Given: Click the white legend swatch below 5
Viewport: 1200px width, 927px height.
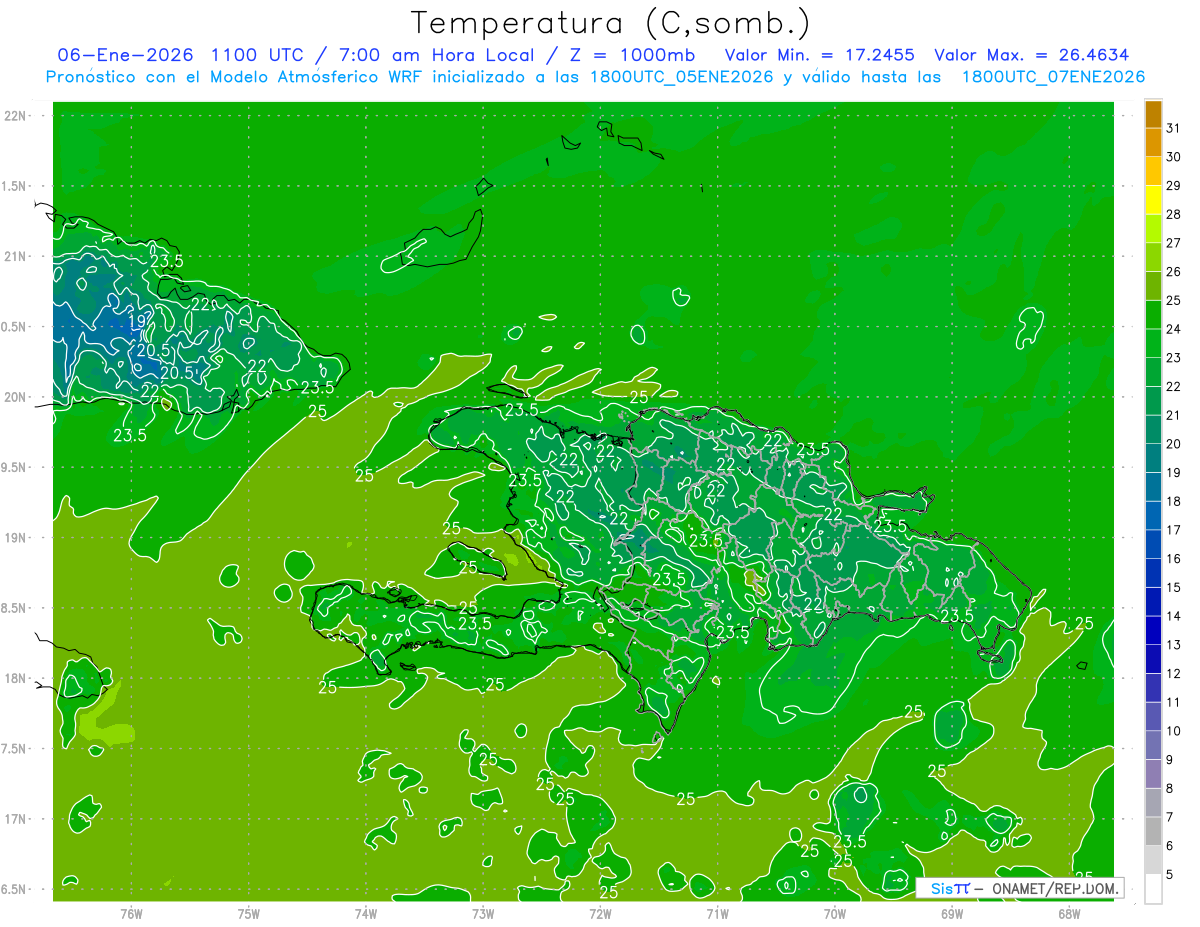Looking at the screenshot, I should point(1153,889).
